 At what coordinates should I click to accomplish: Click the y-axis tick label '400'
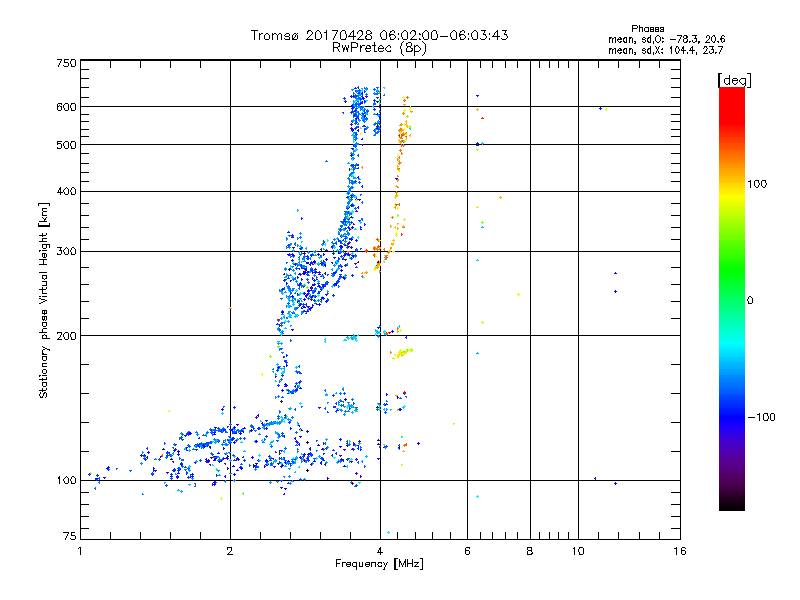[66, 191]
